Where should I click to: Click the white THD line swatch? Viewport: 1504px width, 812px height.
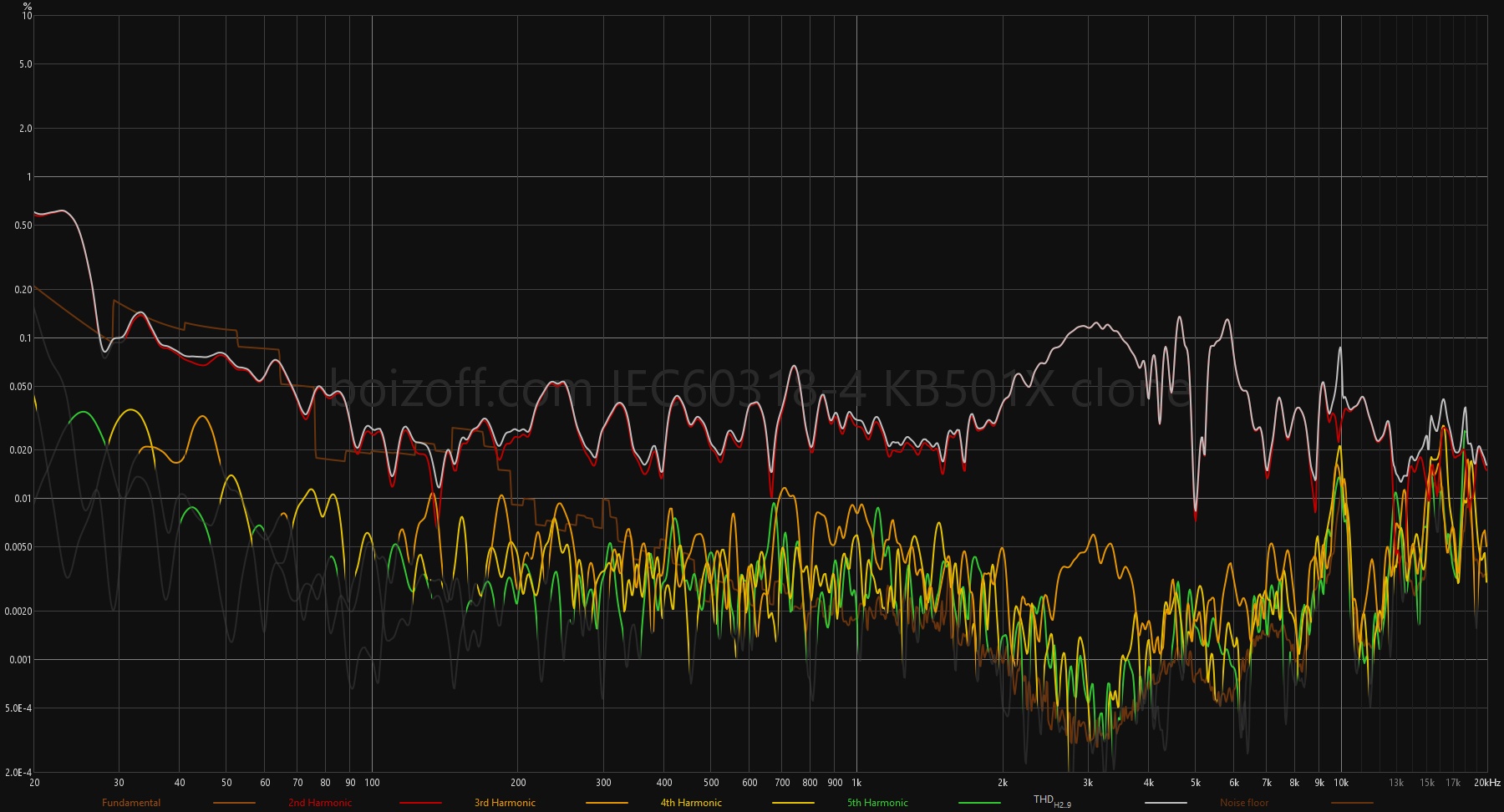[1166, 803]
